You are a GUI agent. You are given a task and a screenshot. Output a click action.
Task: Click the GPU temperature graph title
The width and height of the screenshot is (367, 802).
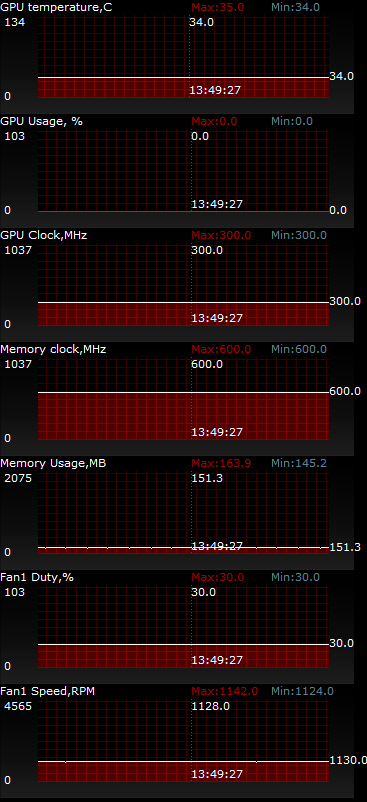(x=56, y=7)
